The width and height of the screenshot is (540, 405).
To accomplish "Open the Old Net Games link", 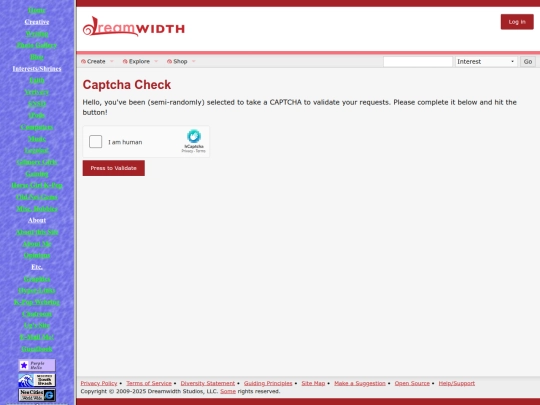I will click(x=37, y=197).
